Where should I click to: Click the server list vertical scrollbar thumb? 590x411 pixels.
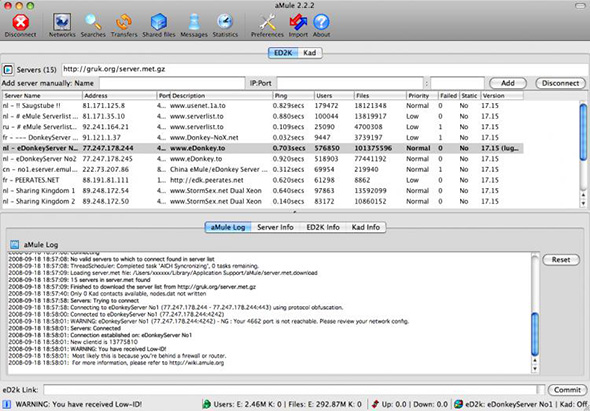pyautogui.click(x=583, y=132)
